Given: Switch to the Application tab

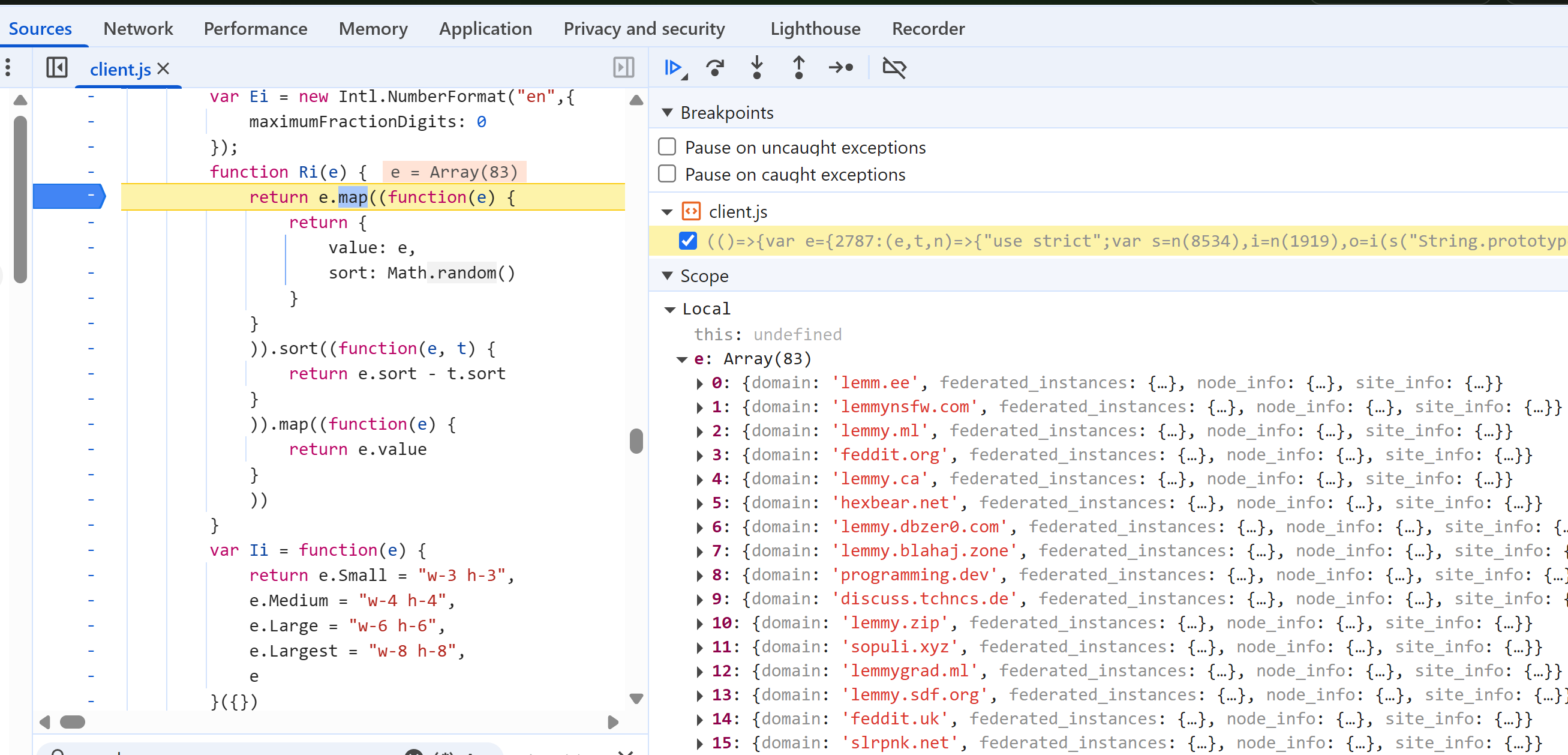Looking at the screenshot, I should pyautogui.click(x=485, y=28).
